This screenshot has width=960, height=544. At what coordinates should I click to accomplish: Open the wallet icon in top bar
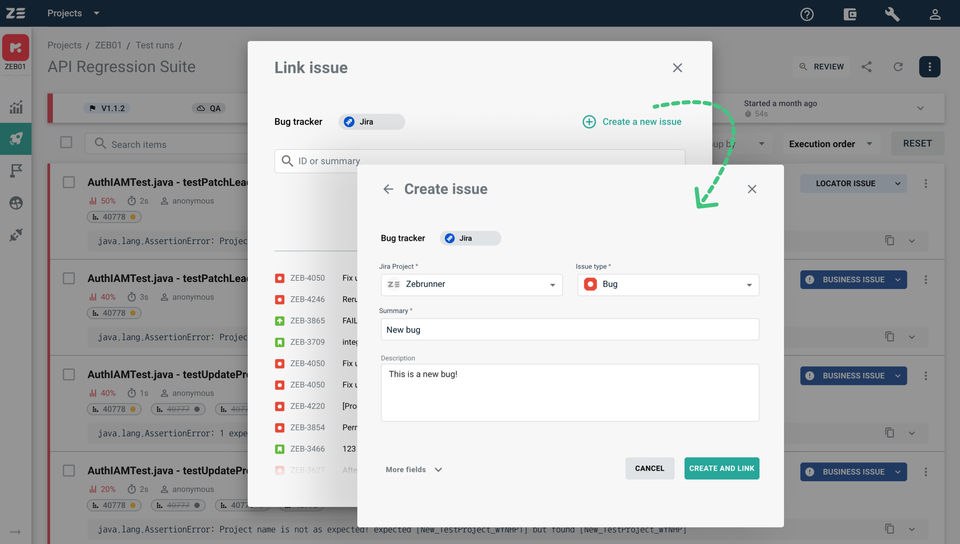pyautogui.click(x=850, y=14)
